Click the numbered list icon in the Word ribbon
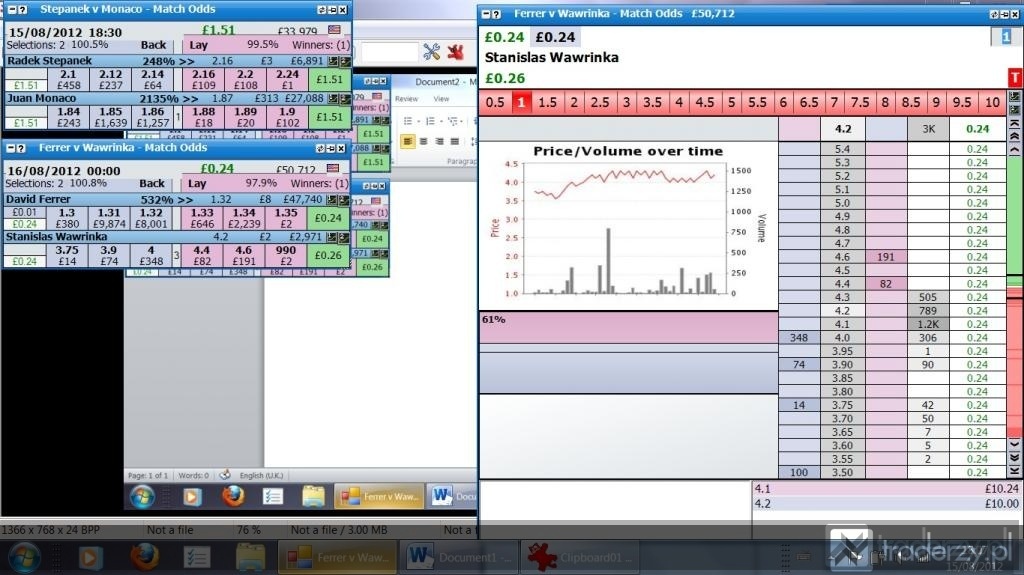The width and height of the screenshot is (1024, 575). pyautogui.click(x=430, y=121)
